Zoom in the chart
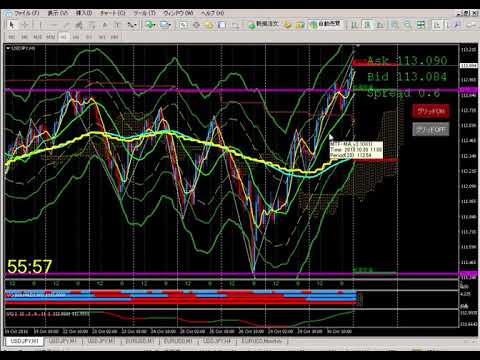This screenshot has width=480, height=360. click(x=395, y=25)
